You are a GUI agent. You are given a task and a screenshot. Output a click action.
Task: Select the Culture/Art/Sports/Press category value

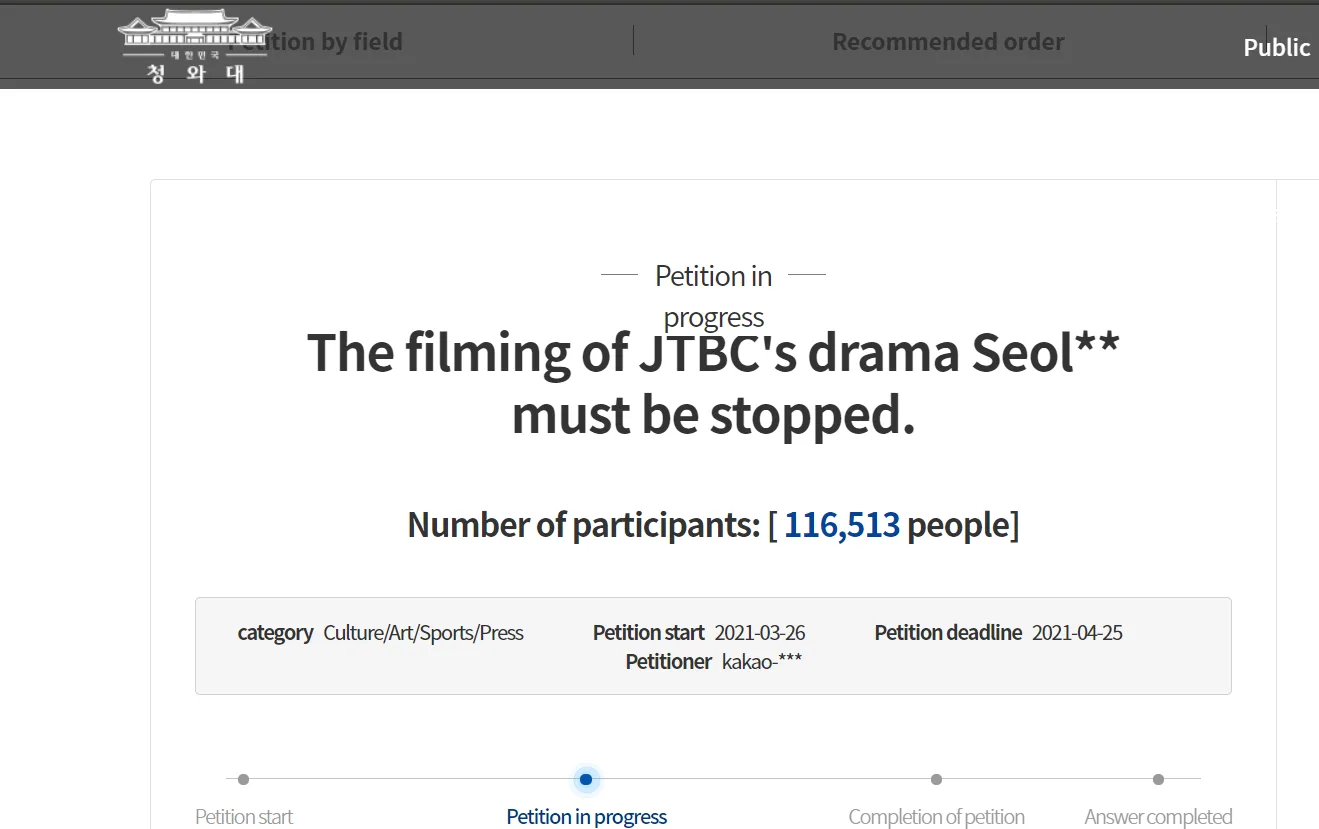tap(423, 633)
